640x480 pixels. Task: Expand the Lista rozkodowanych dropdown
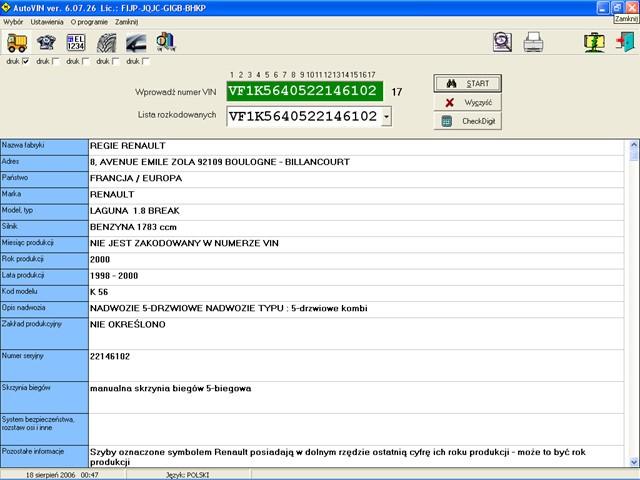click(386, 117)
